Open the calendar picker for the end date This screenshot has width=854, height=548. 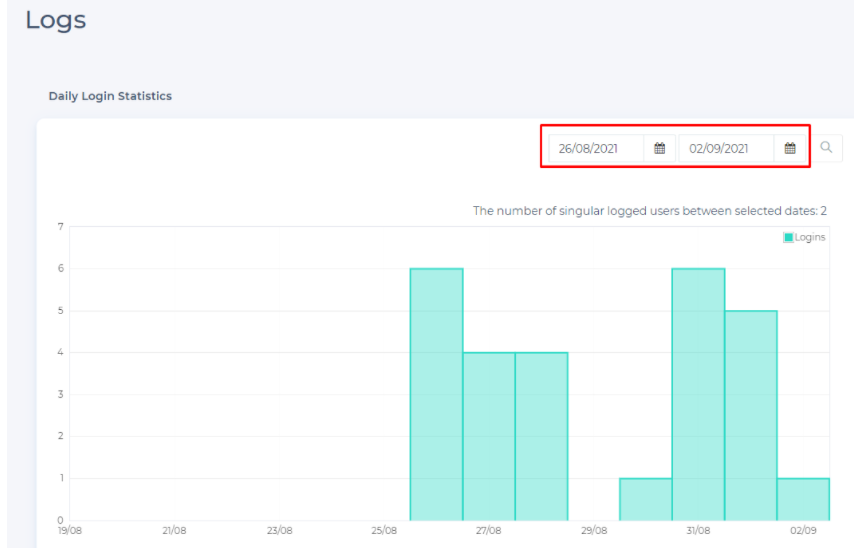tap(790, 149)
